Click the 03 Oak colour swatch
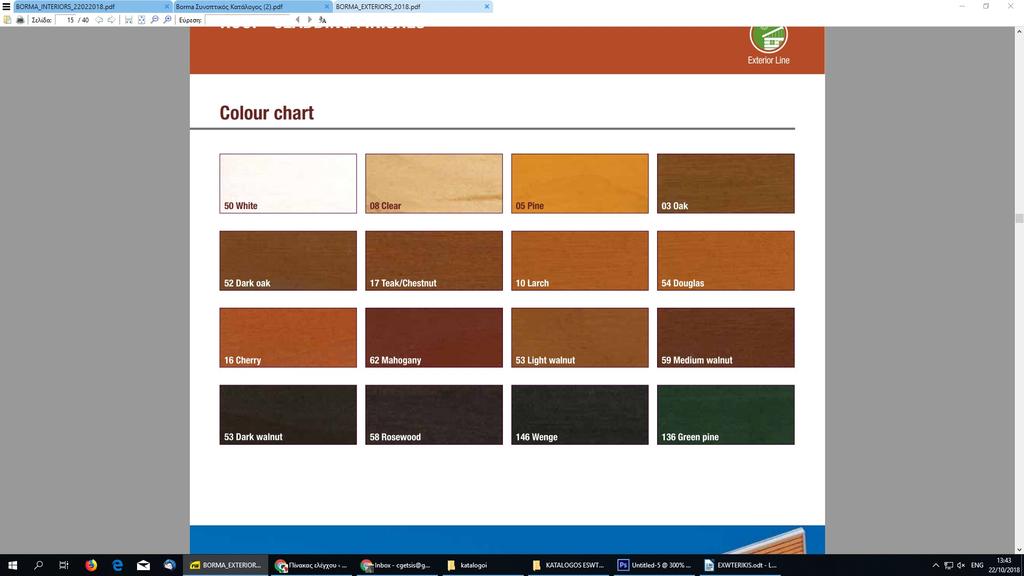The height and width of the screenshot is (576, 1024). 726,184
